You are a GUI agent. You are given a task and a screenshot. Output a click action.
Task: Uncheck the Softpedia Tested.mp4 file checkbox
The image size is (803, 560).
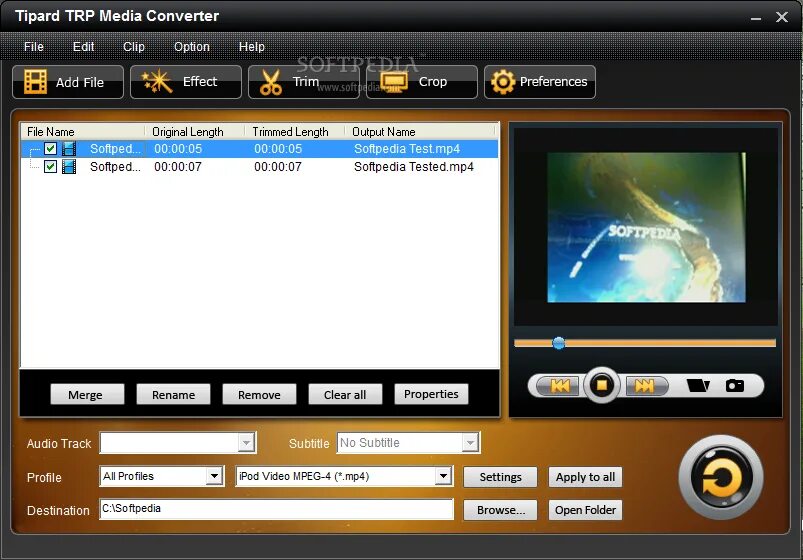pos(50,167)
